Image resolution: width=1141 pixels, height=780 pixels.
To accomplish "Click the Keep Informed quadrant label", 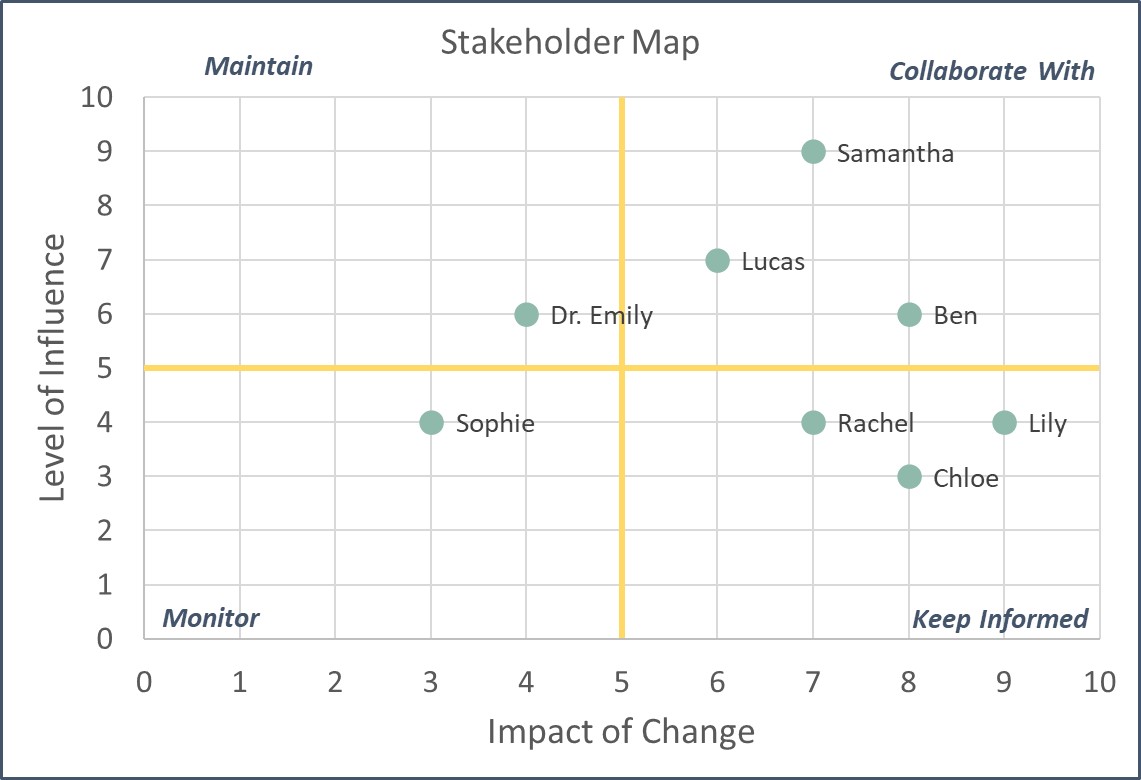I will (1000, 620).
